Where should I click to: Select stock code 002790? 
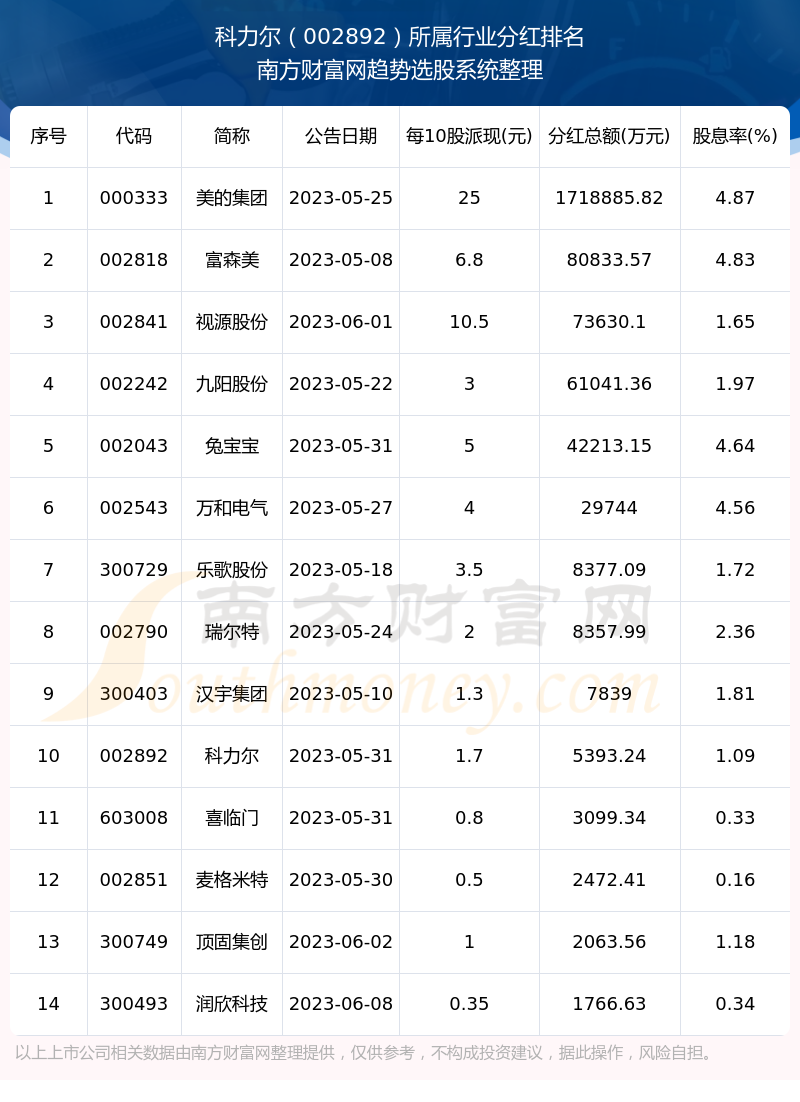(x=134, y=632)
